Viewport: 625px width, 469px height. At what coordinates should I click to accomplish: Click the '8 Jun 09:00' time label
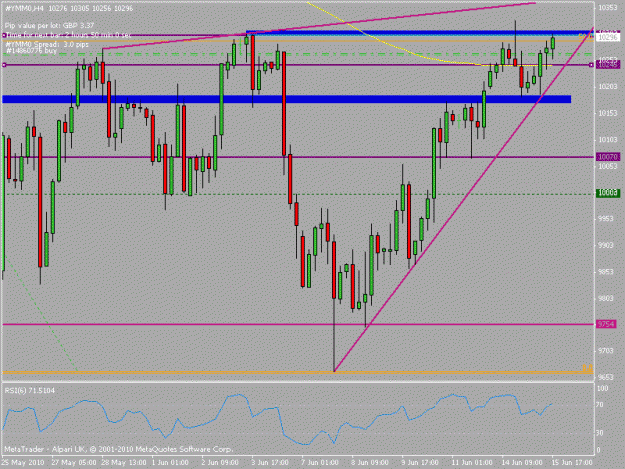[x=369, y=463]
